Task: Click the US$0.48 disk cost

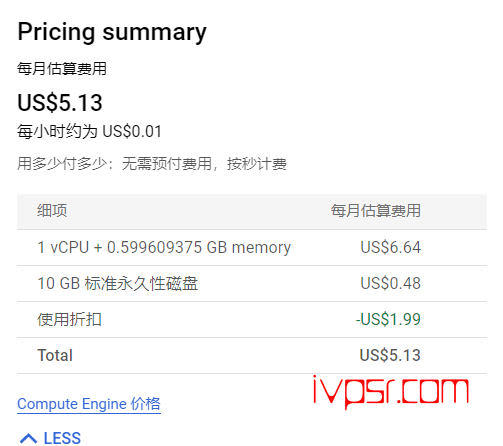Action: pos(391,283)
